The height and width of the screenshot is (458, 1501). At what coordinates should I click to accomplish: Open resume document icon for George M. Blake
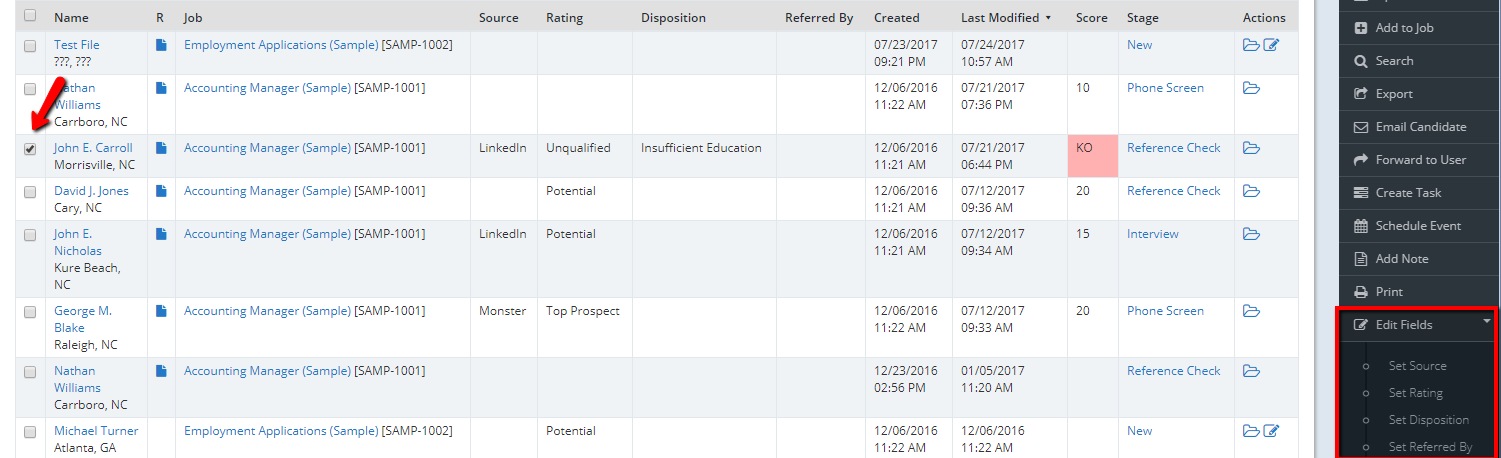(x=161, y=311)
